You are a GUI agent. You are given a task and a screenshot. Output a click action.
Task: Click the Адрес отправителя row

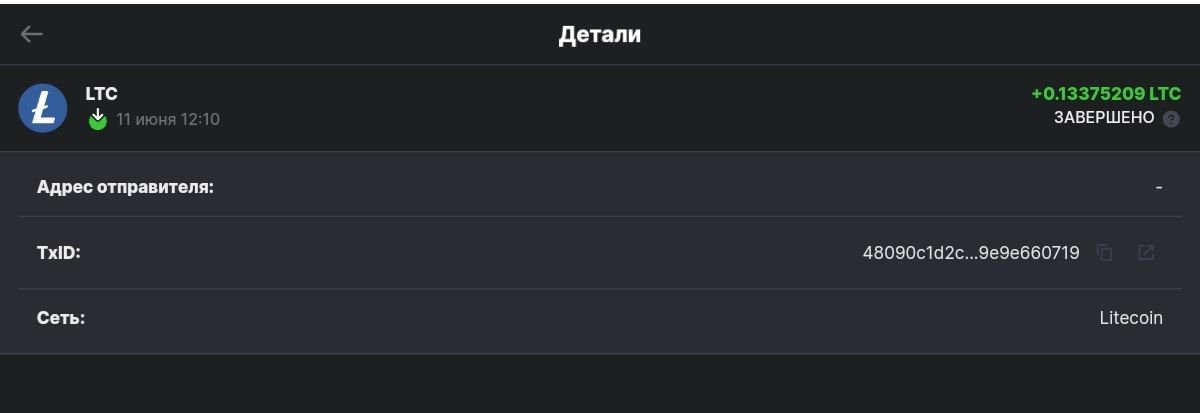click(600, 187)
